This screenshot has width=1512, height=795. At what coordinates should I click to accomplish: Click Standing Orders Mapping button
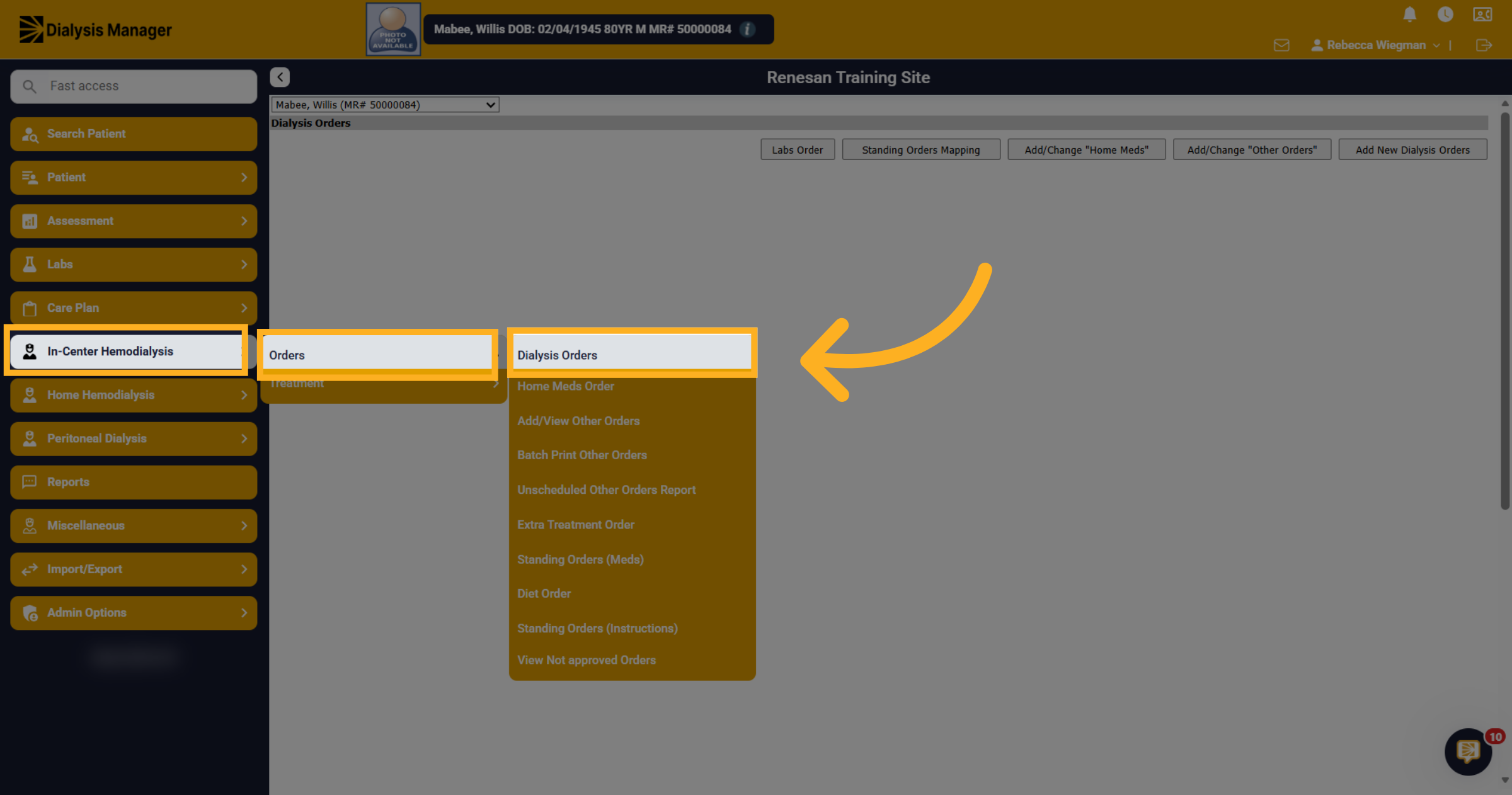[x=921, y=150]
